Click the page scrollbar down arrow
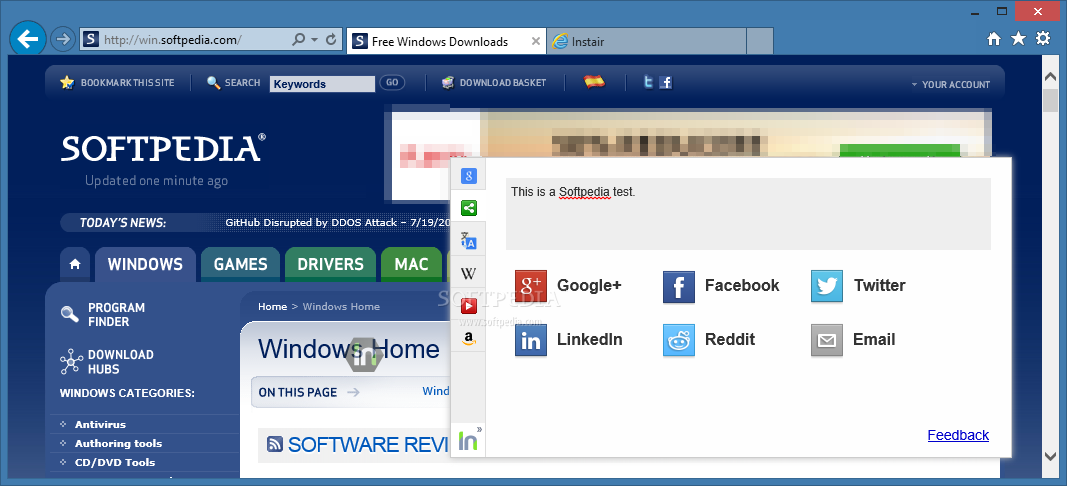Screen dimensions: 1067x486 (x=1050, y=455)
